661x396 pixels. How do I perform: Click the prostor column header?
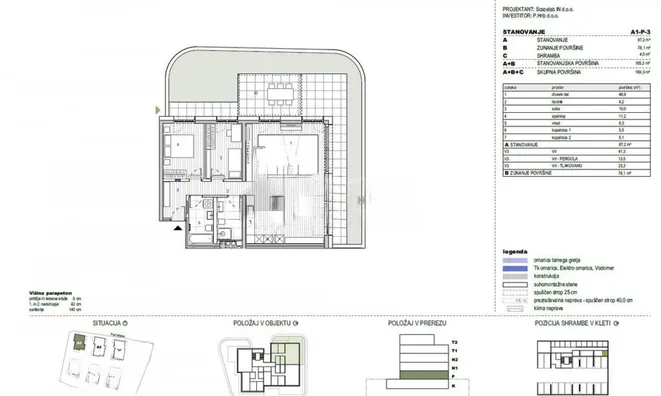557,88
